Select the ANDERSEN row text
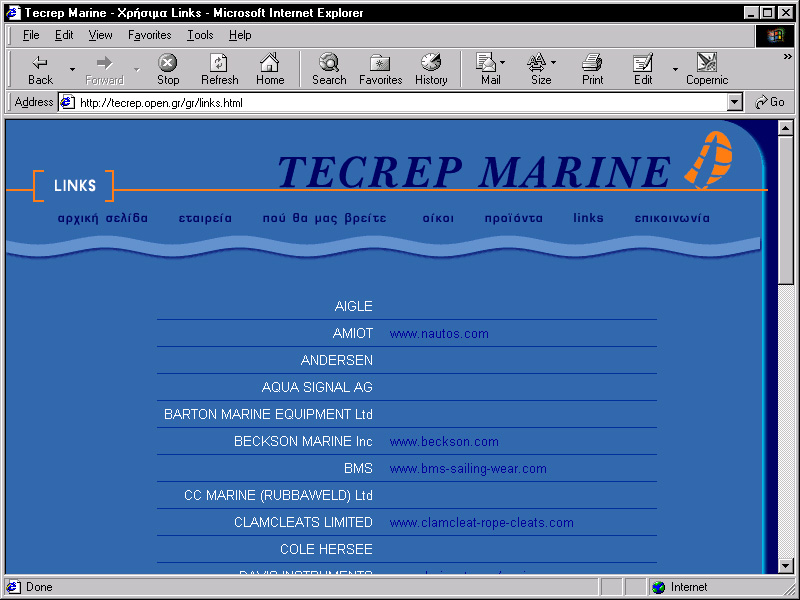Screen dimensions: 800x600 337,360
